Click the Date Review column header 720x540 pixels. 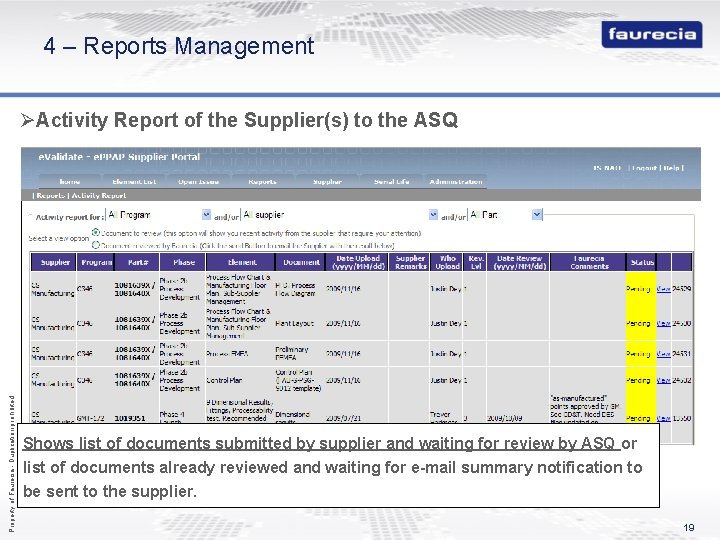click(x=519, y=262)
